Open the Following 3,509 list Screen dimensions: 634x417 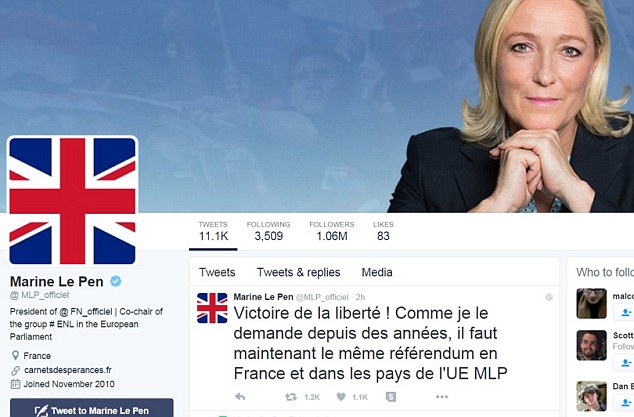(268, 231)
